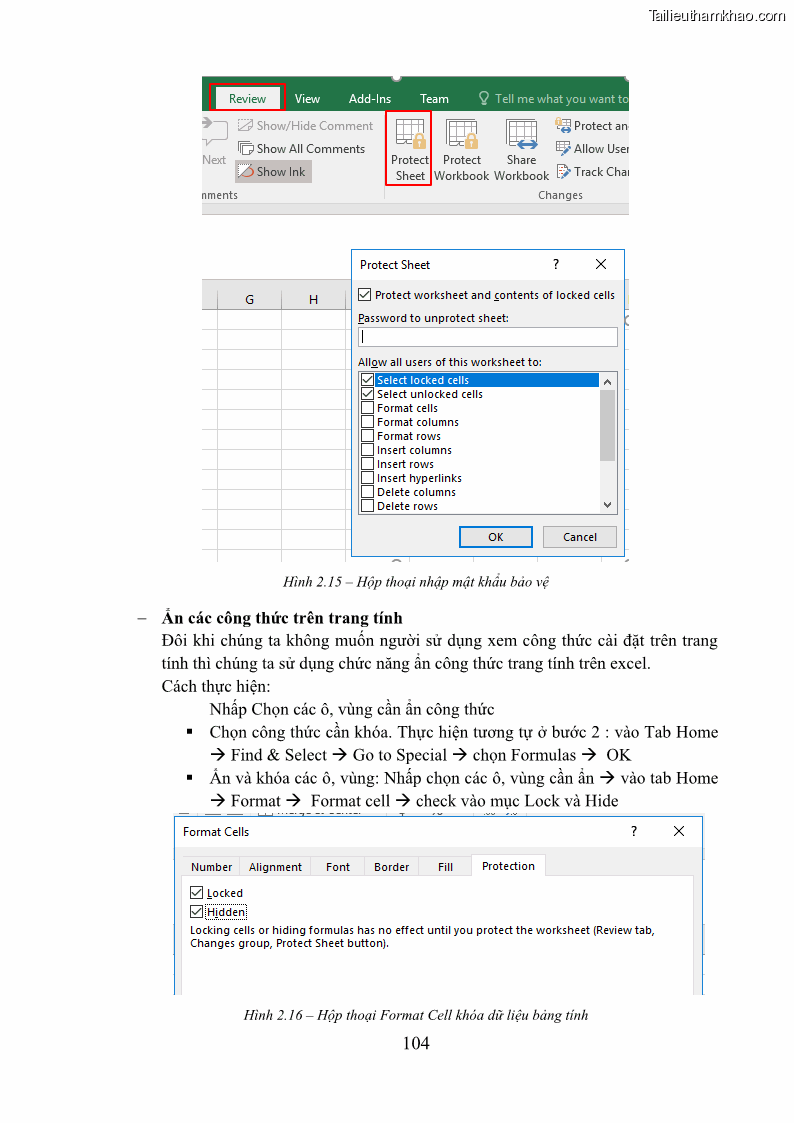Image resolution: width=794 pixels, height=1123 pixels.
Task: Click the Protect Workbook icon
Action: click(461, 134)
